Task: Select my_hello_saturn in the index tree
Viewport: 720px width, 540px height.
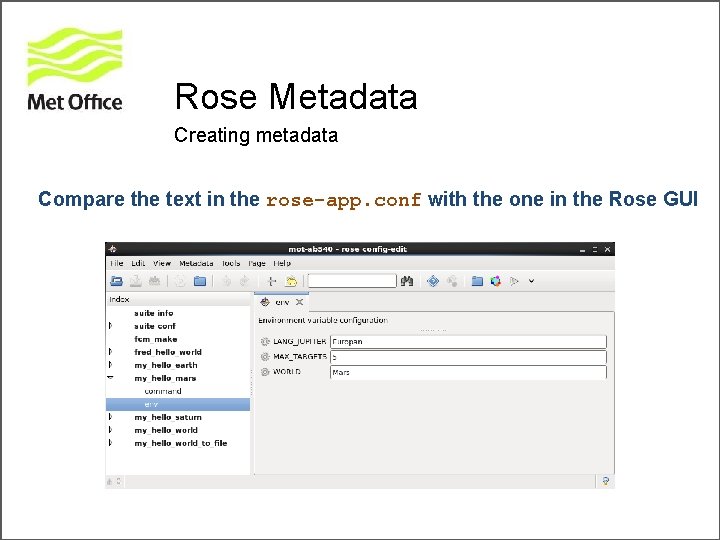Action: click(168, 417)
